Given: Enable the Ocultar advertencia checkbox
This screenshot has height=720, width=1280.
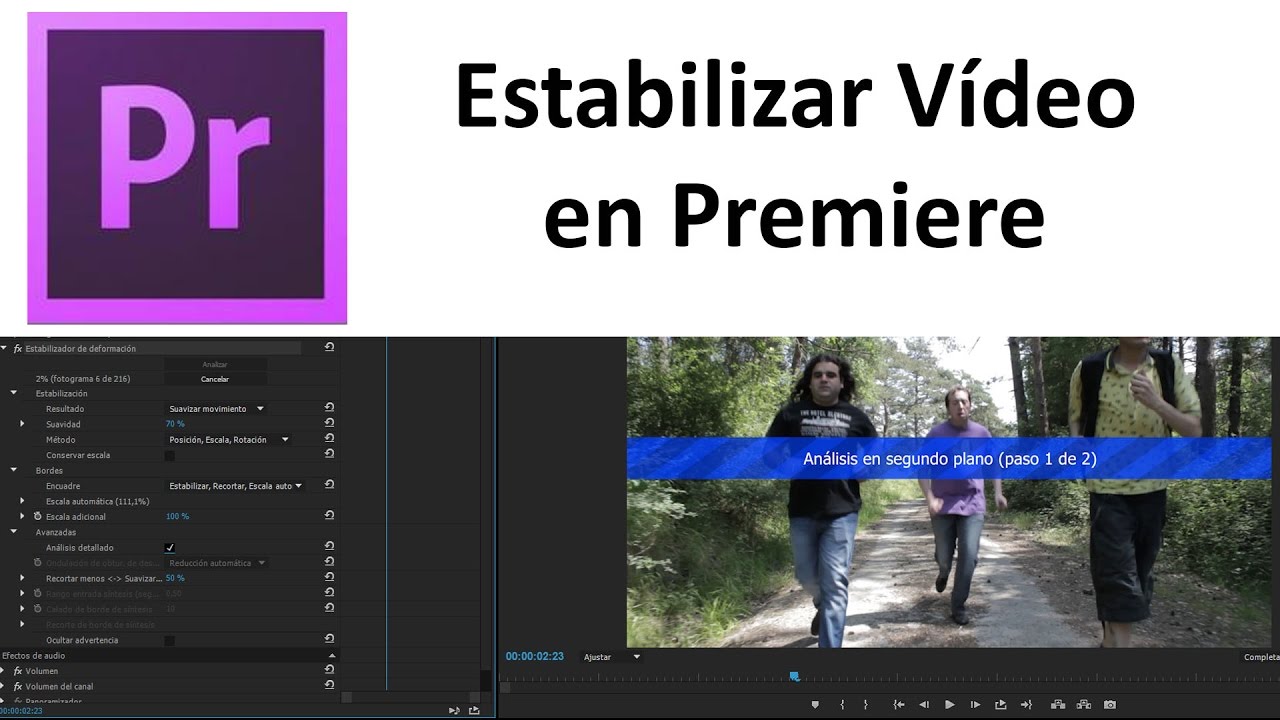Looking at the screenshot, I should coord(170,640).
